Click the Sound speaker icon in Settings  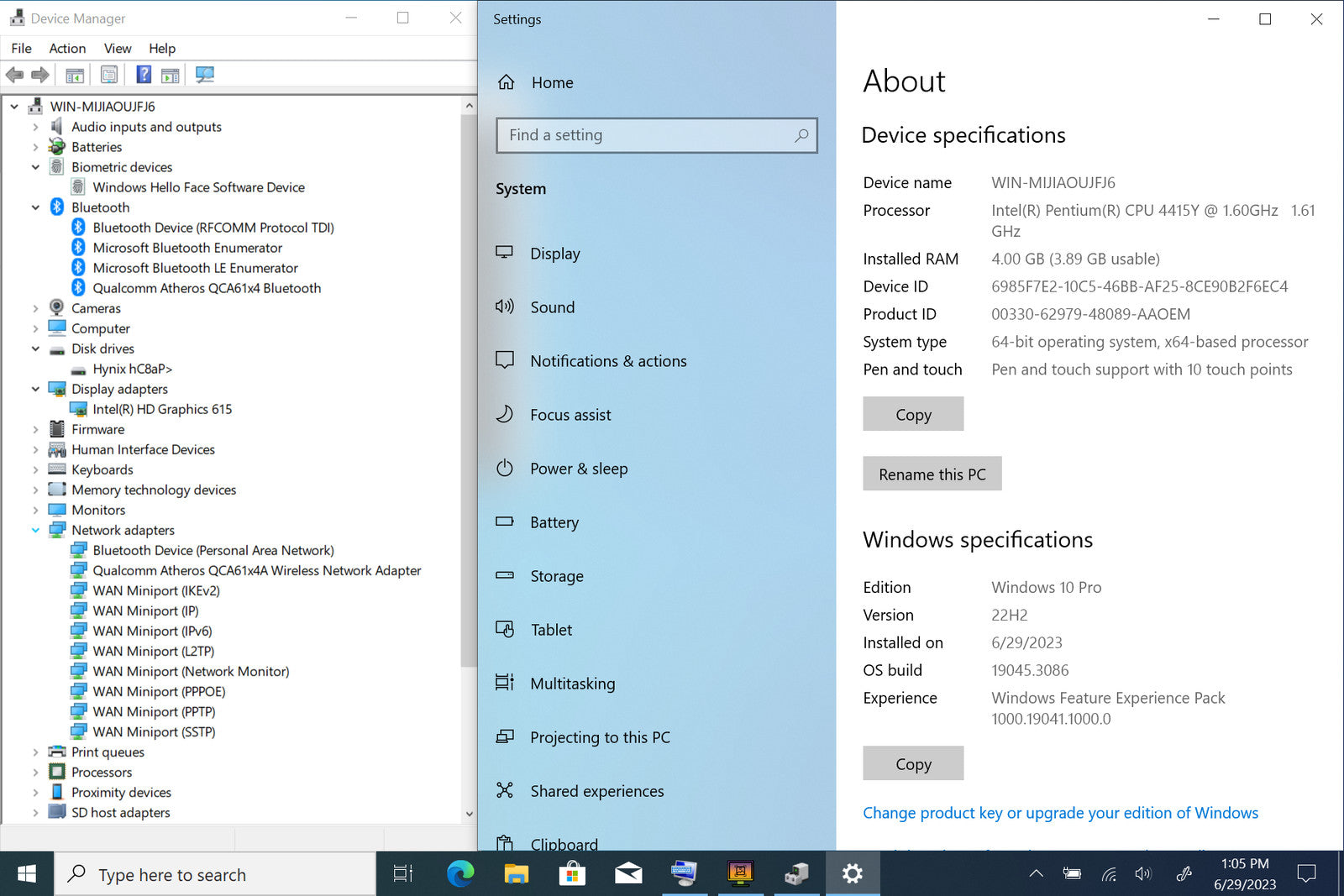(504, 307)
